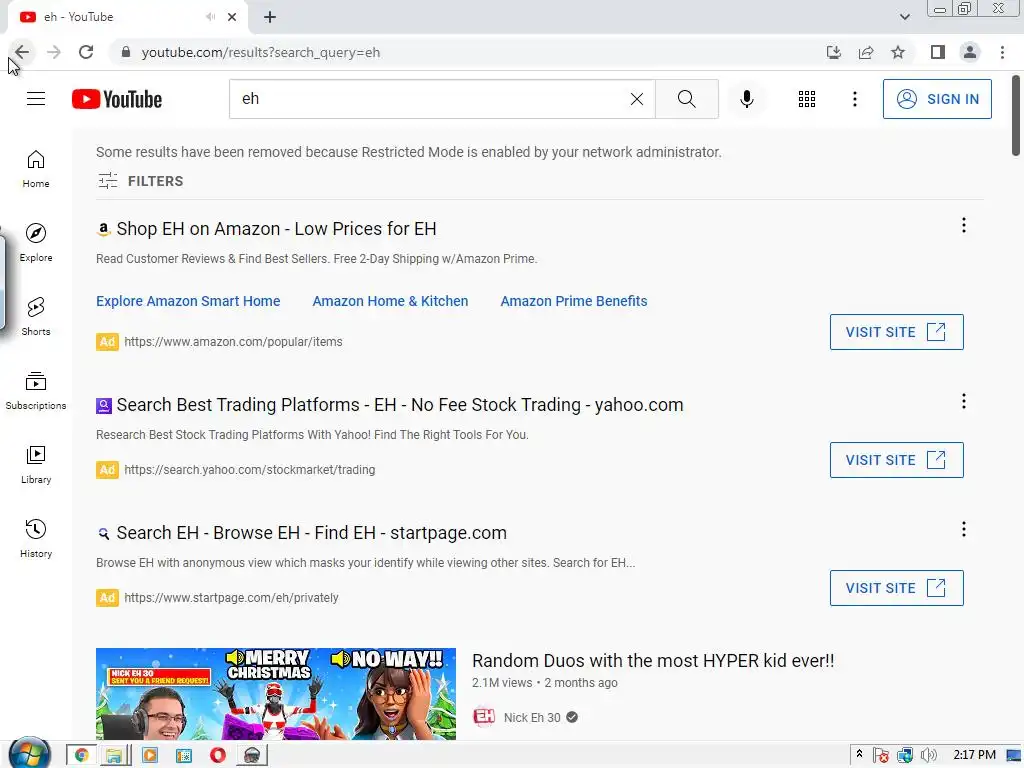
Task: Reload the current page
Action: 86,52
